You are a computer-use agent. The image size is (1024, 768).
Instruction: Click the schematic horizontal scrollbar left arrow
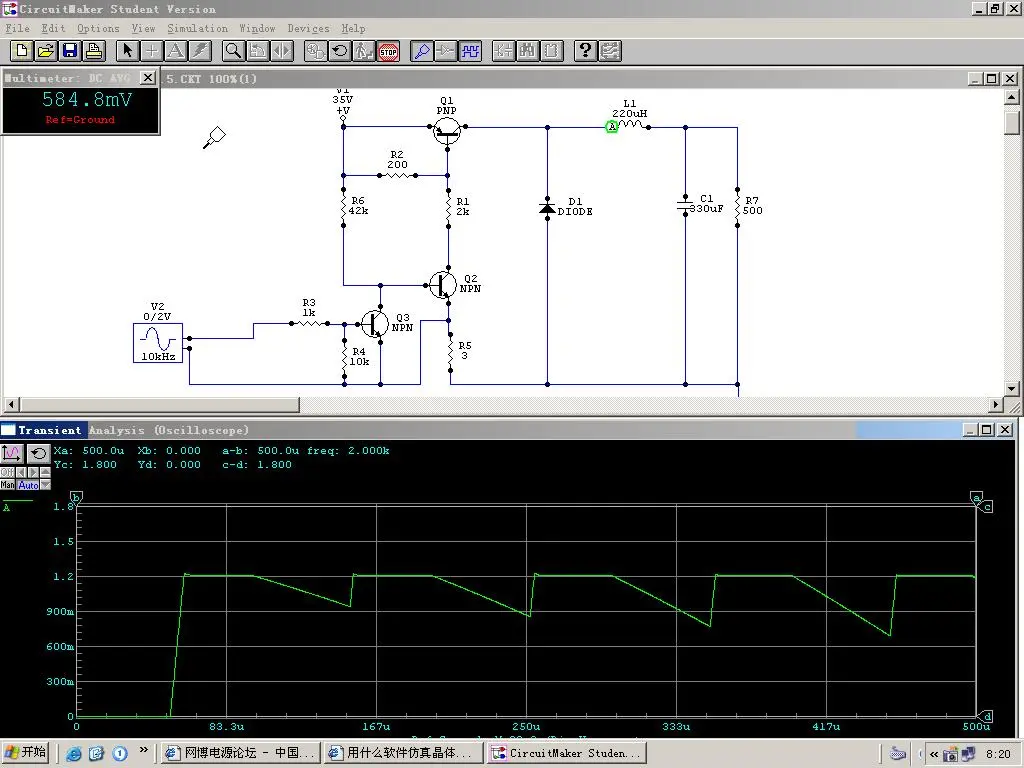[x=10, y=405]
